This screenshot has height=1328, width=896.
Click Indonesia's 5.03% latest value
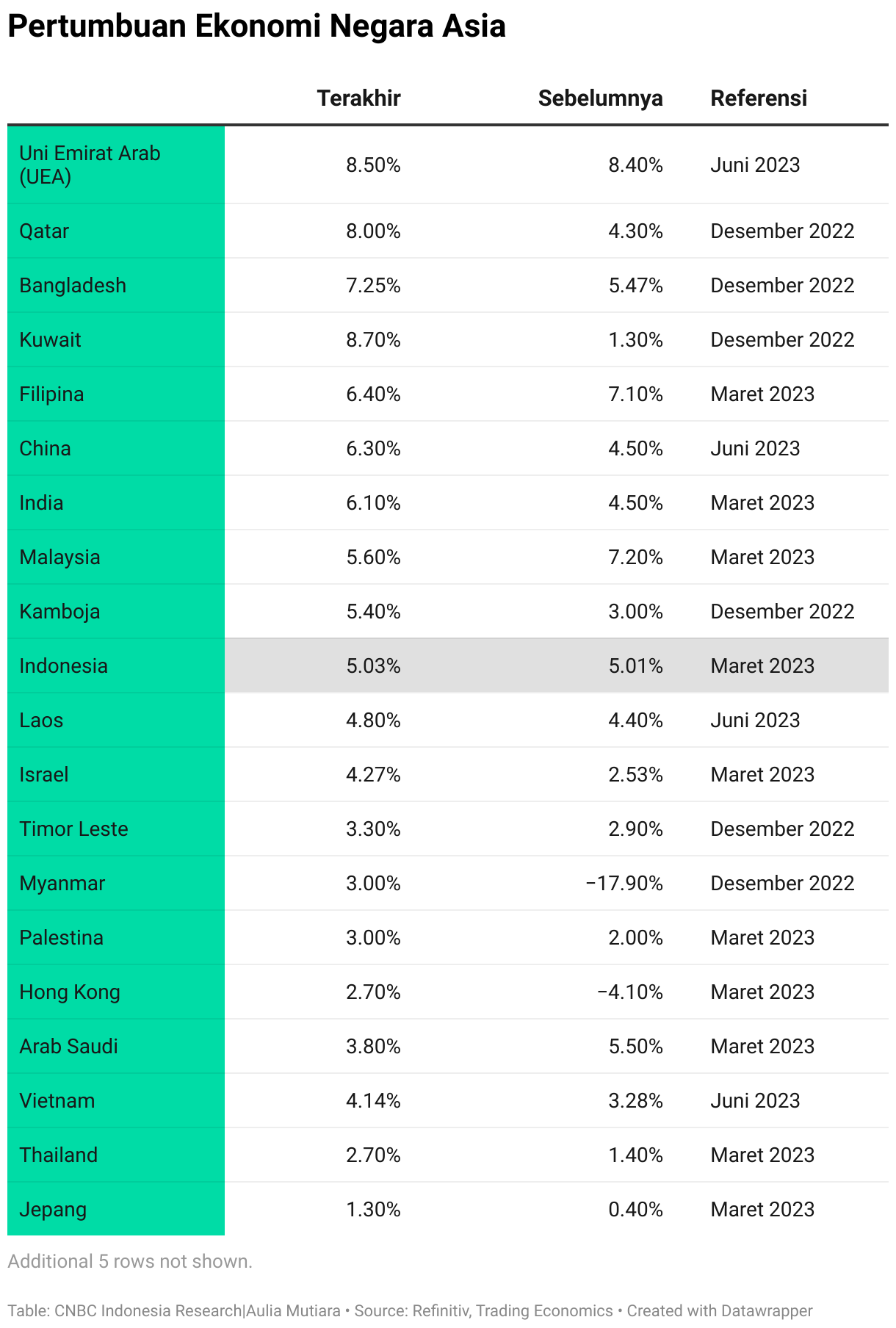click(373, 665)
